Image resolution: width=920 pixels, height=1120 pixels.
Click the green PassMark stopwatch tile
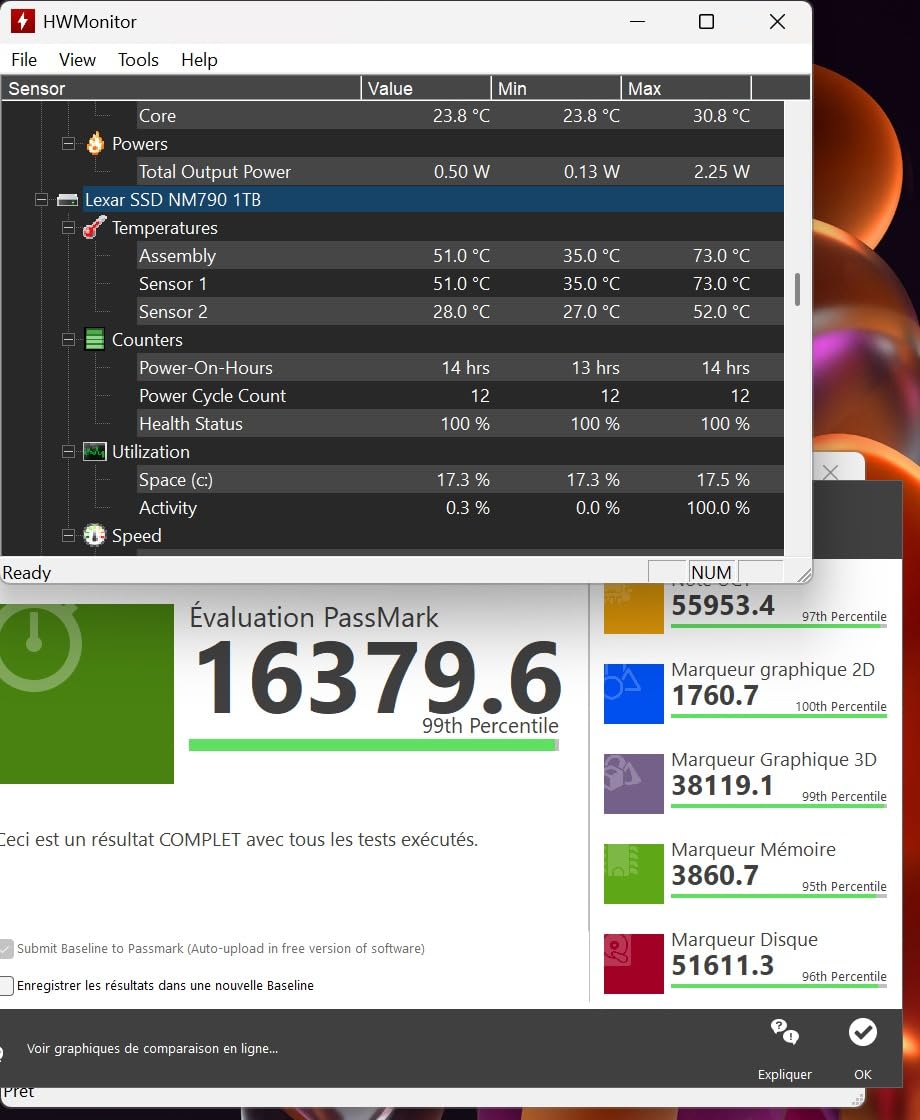[x=86, y=694]
